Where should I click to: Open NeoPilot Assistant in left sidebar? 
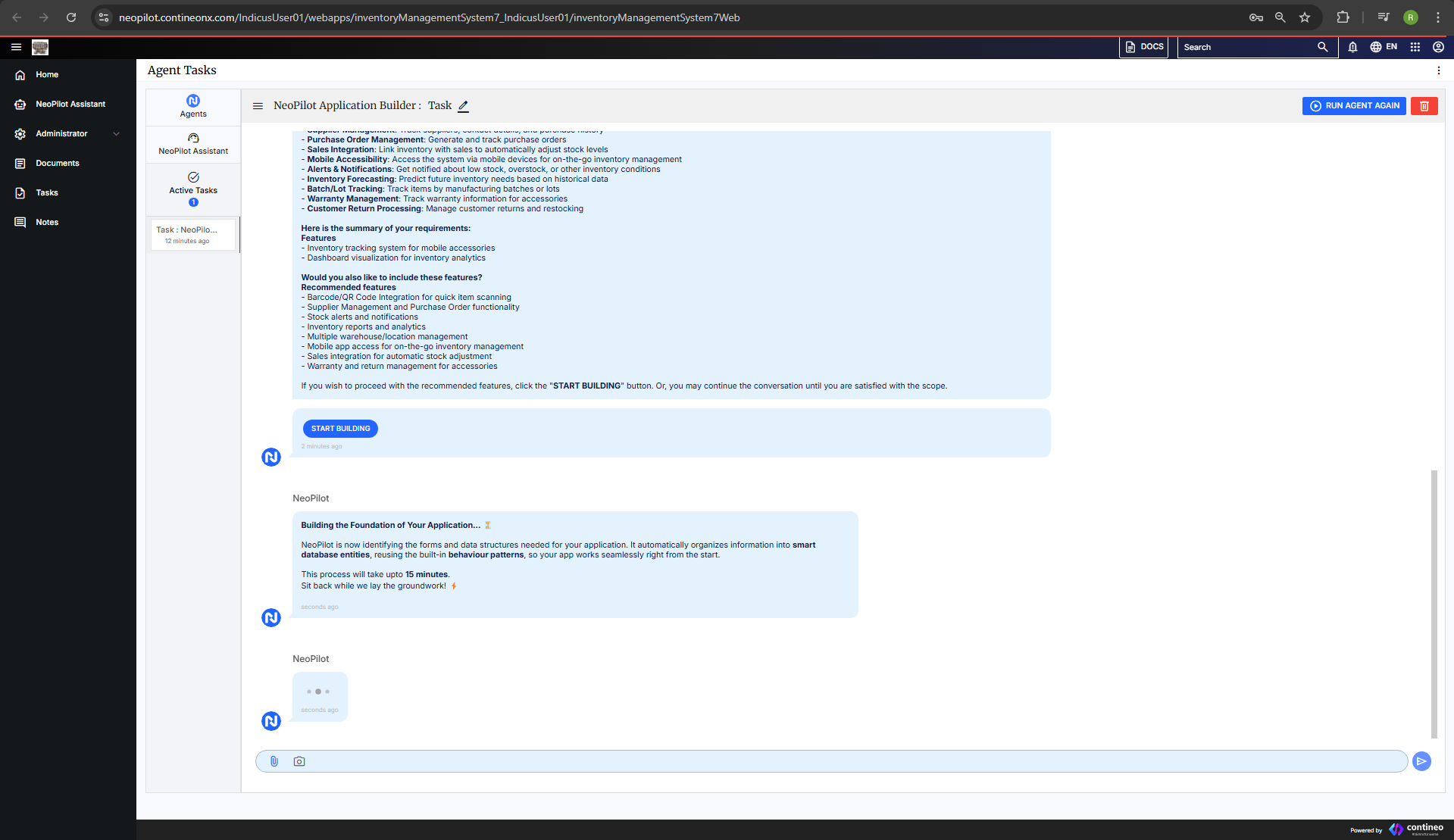[70, 105]
